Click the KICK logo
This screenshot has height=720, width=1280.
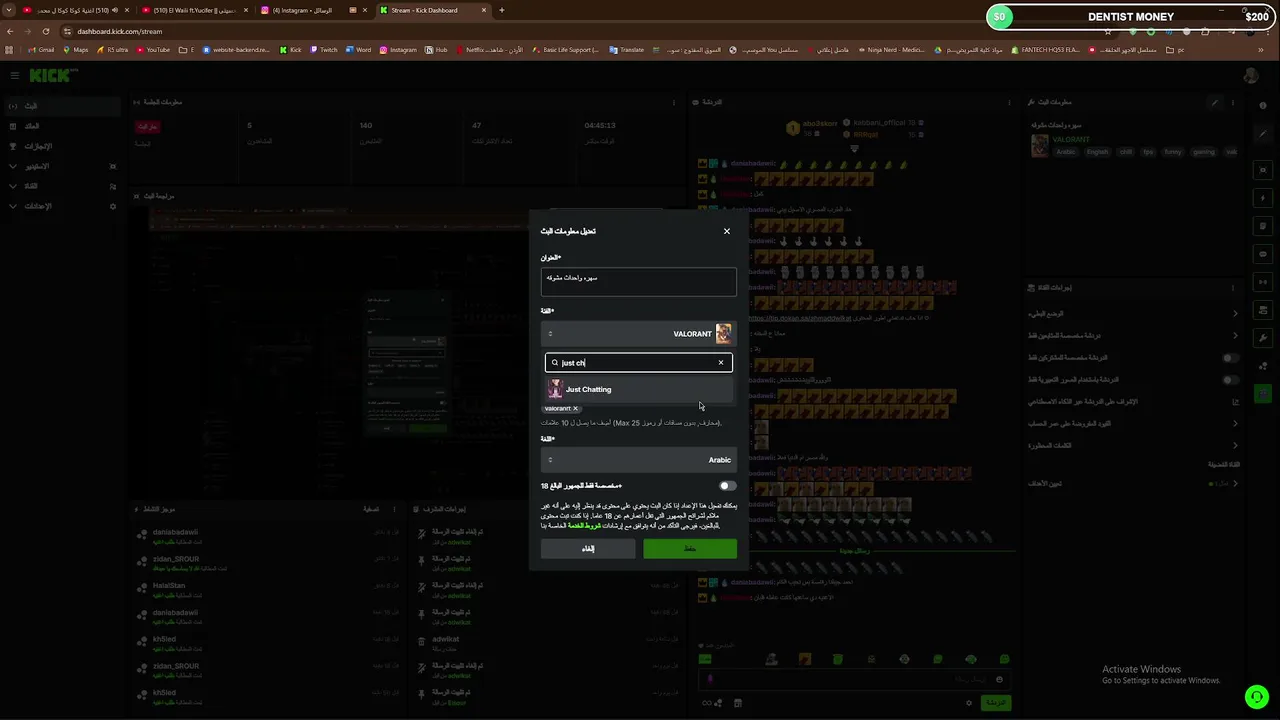48,76
